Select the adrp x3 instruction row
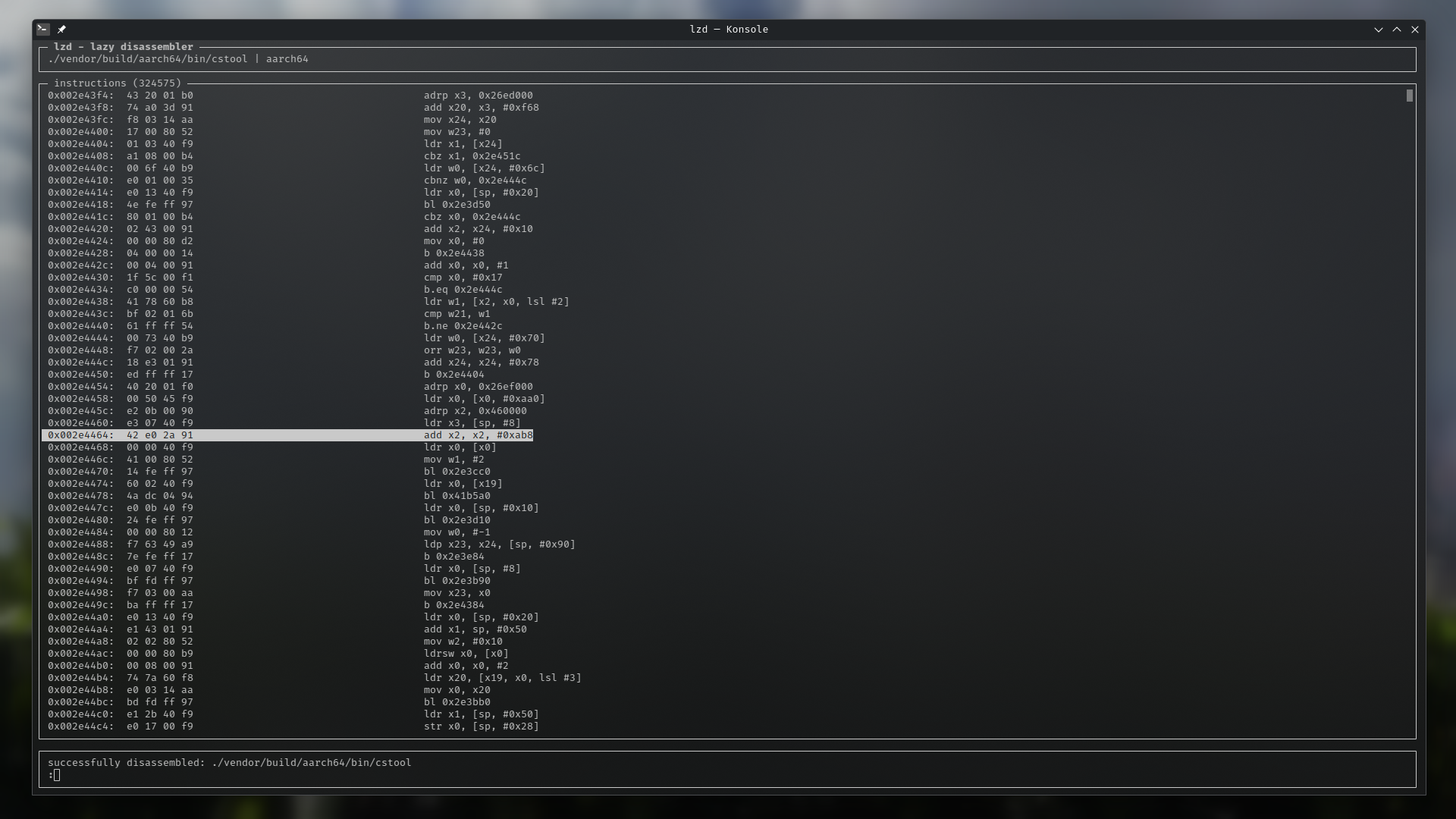This screenshot has width=1456, height=819. point(478,96)
